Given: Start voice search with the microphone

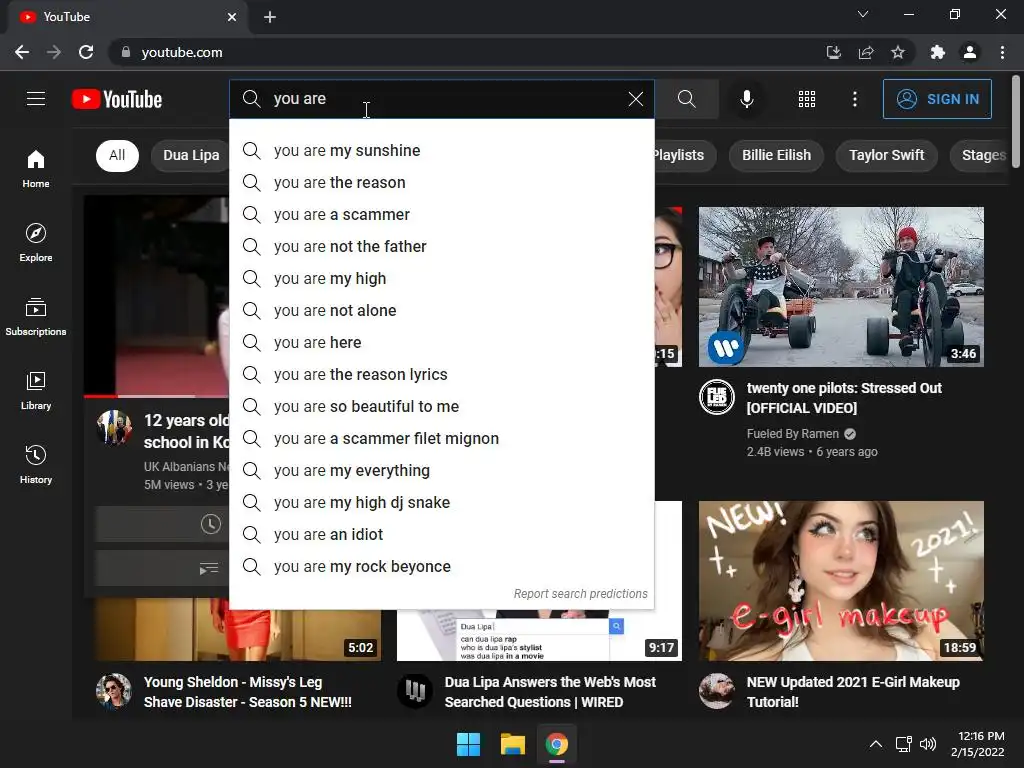Looking at the screenshot, I should 746,99.
